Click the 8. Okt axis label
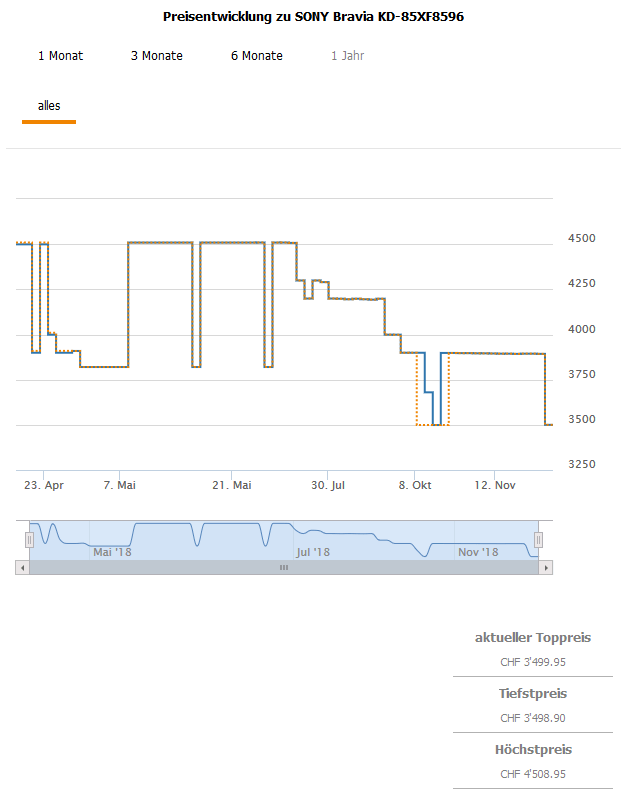625x797 pixels. pos(415,485)
